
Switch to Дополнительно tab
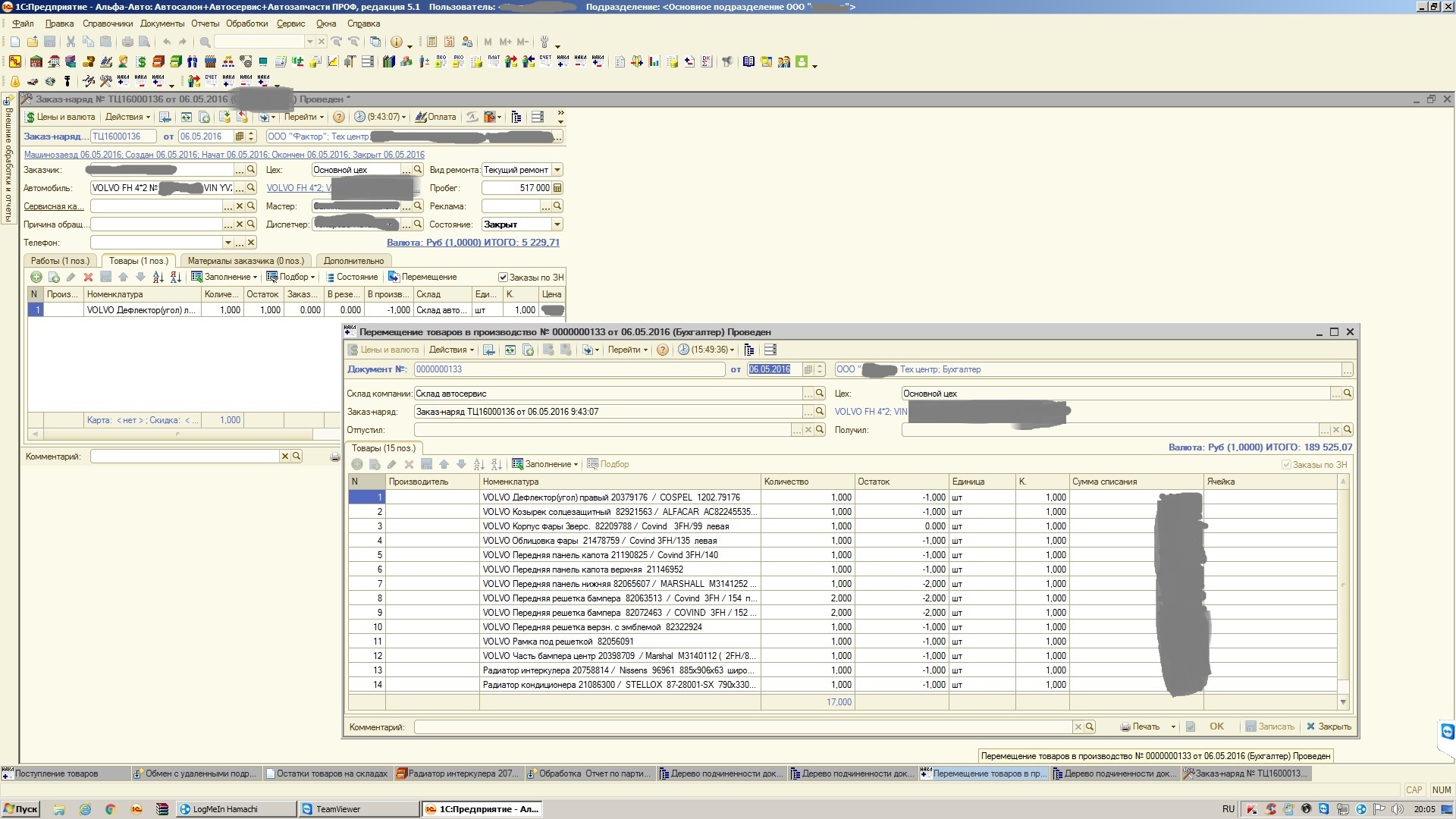pos(353,260)
